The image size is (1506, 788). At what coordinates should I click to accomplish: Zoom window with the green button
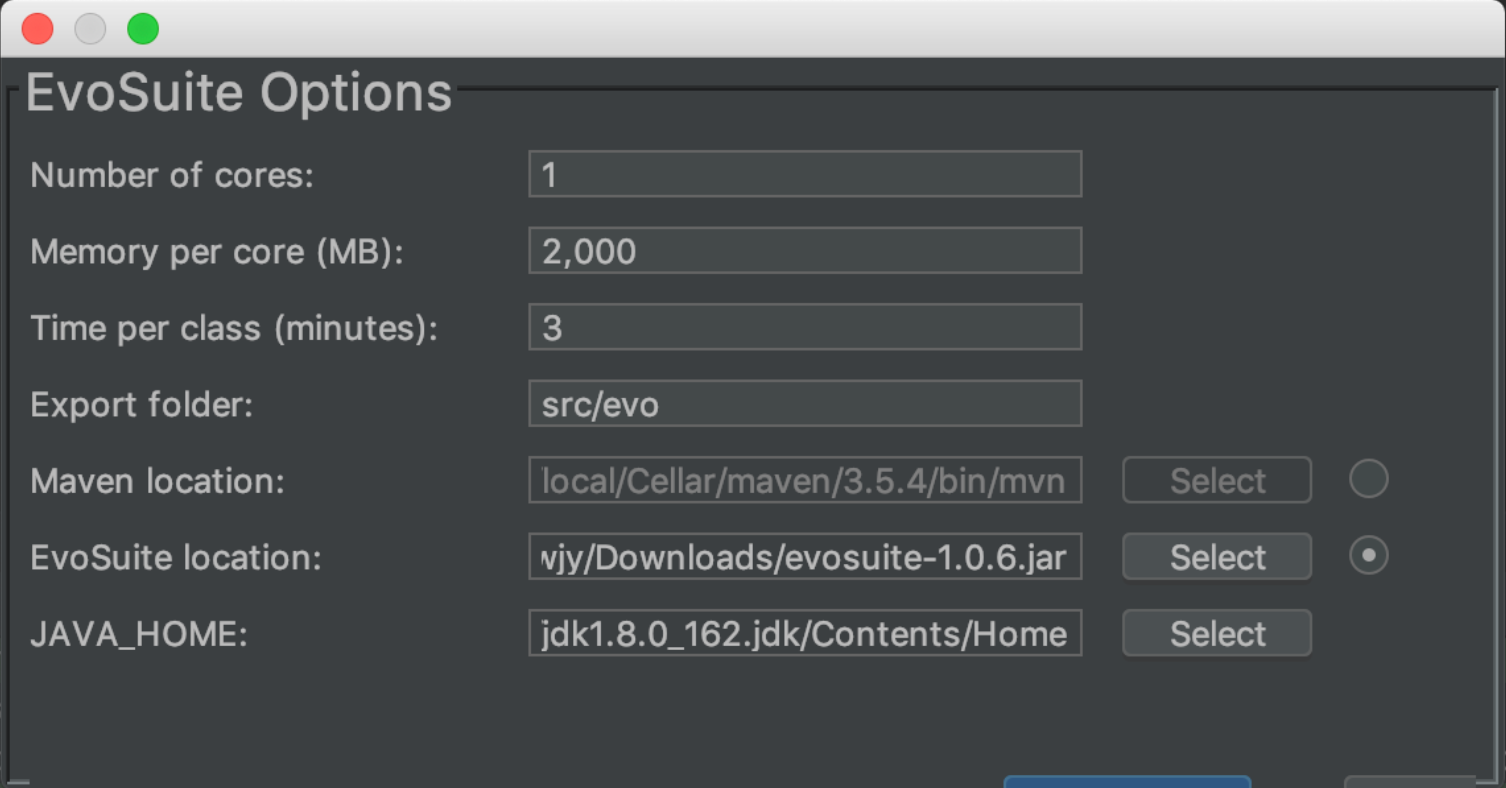pos(143,29)
